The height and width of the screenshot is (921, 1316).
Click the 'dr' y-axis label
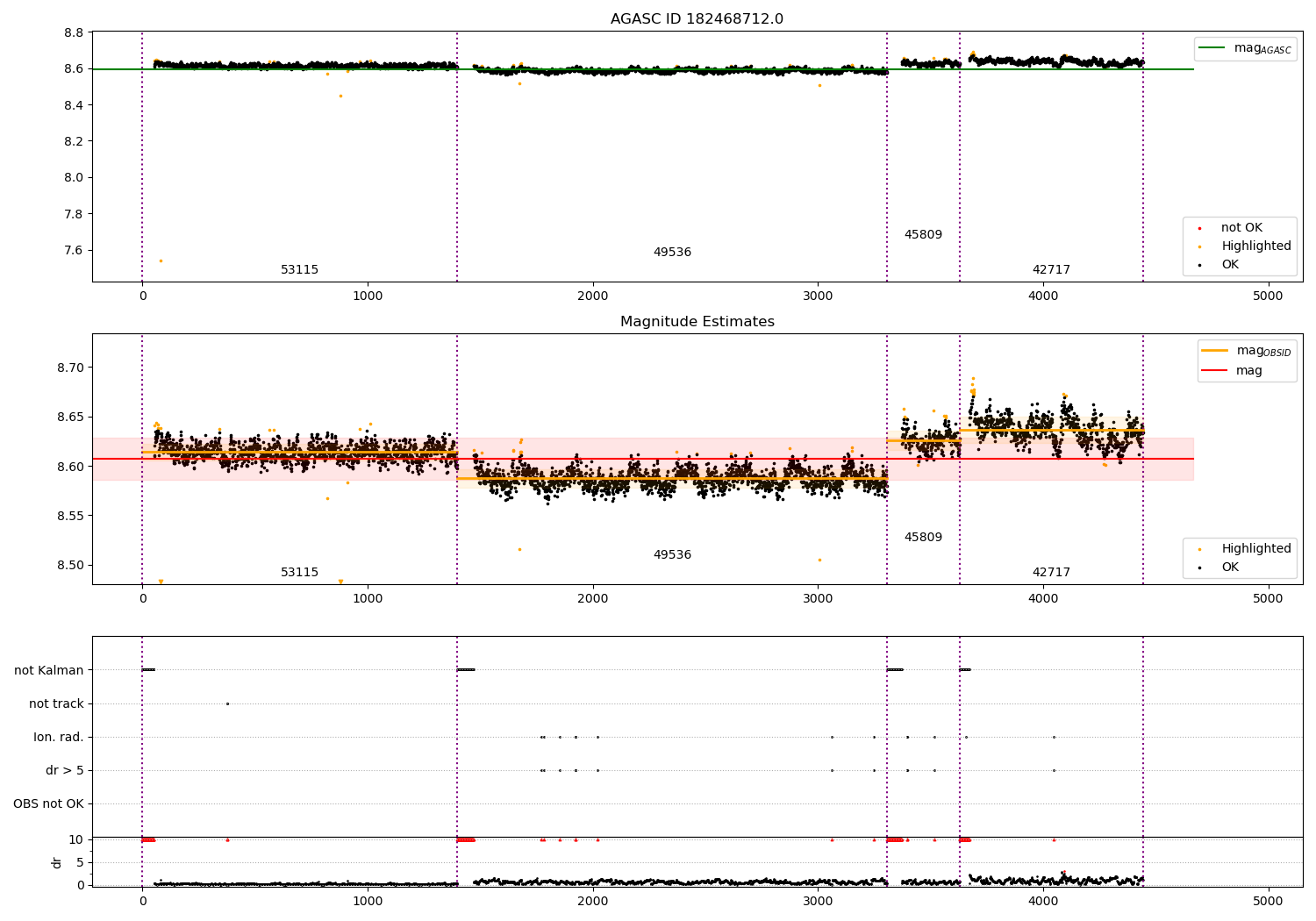click(57, 862)
